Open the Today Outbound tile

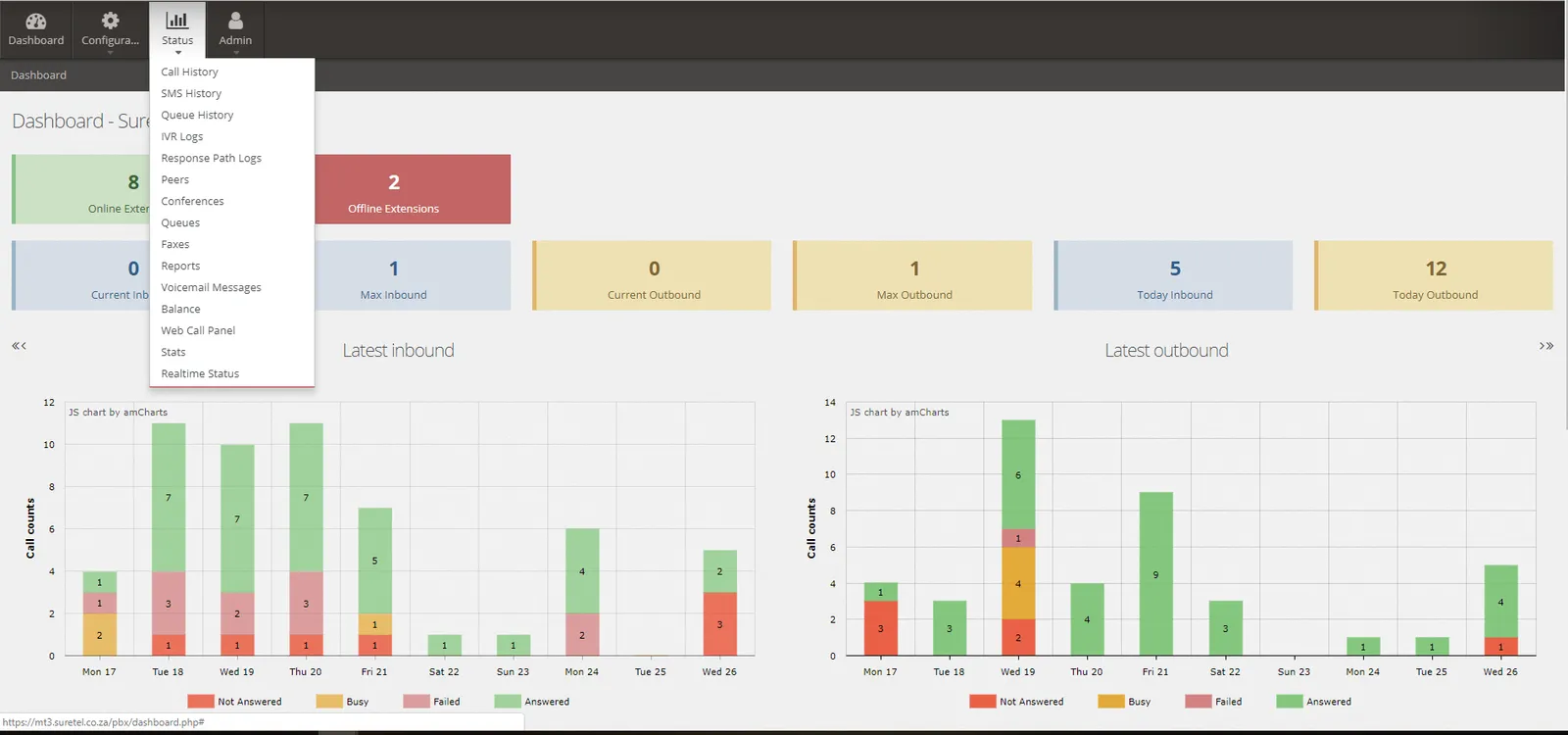coord(1434,275)
